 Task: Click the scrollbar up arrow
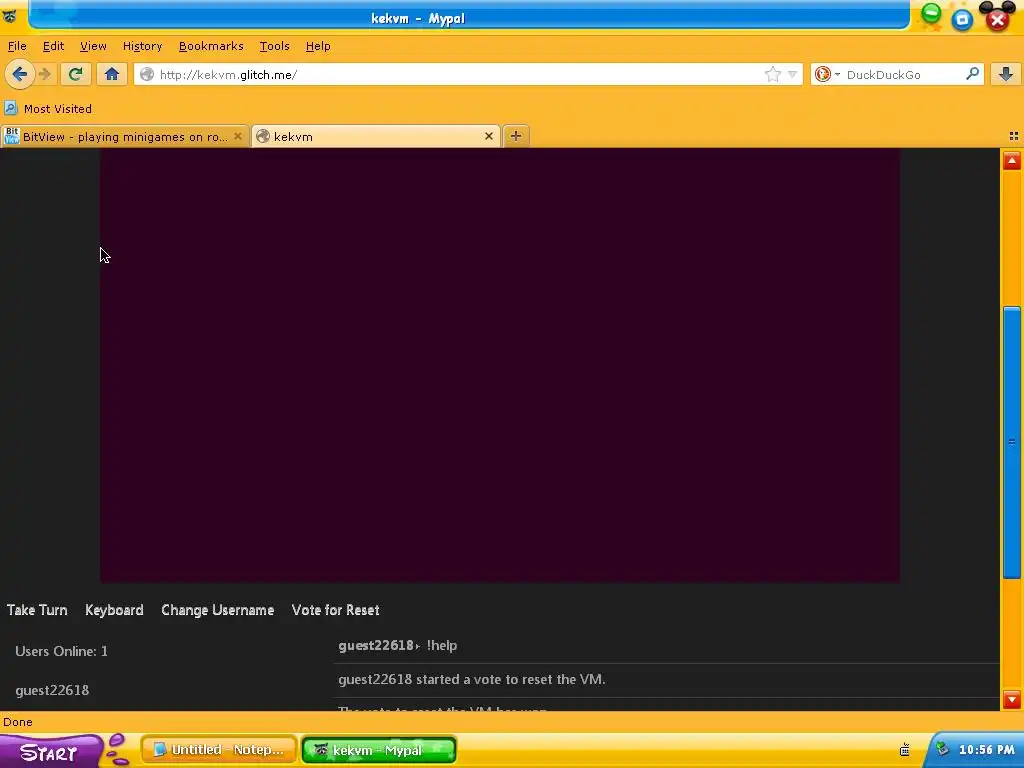coord(1012,161)
